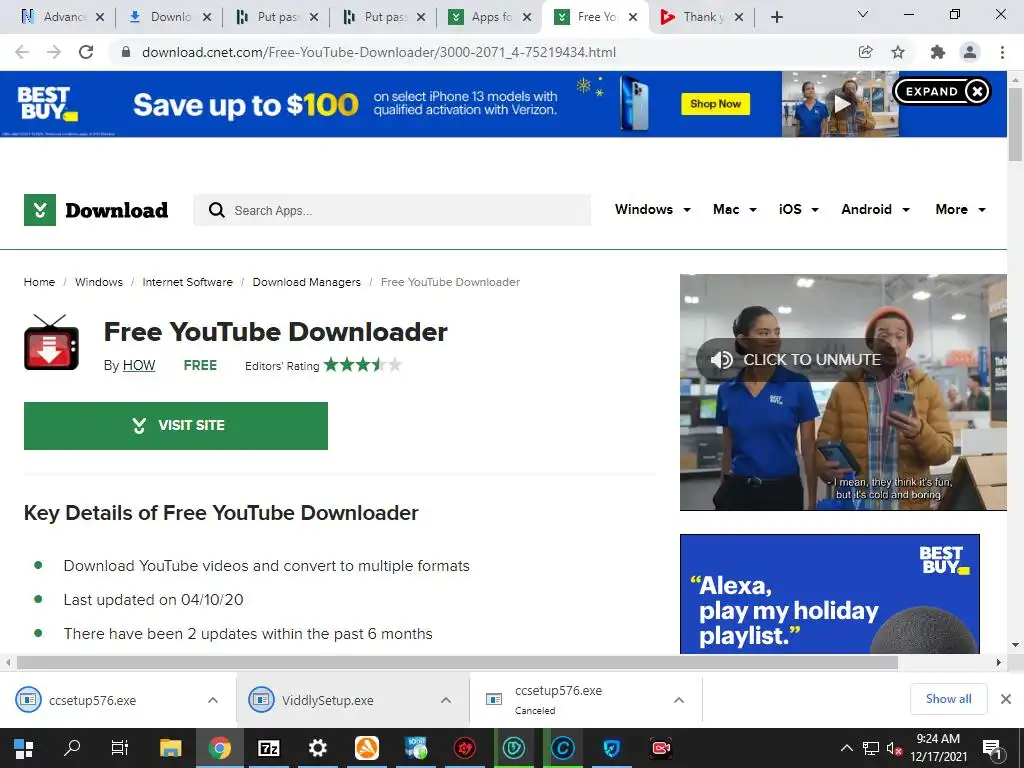Viewport: 1024px width, 768px height.
Task: Close the downloads bar
Action: [1006, 699]
